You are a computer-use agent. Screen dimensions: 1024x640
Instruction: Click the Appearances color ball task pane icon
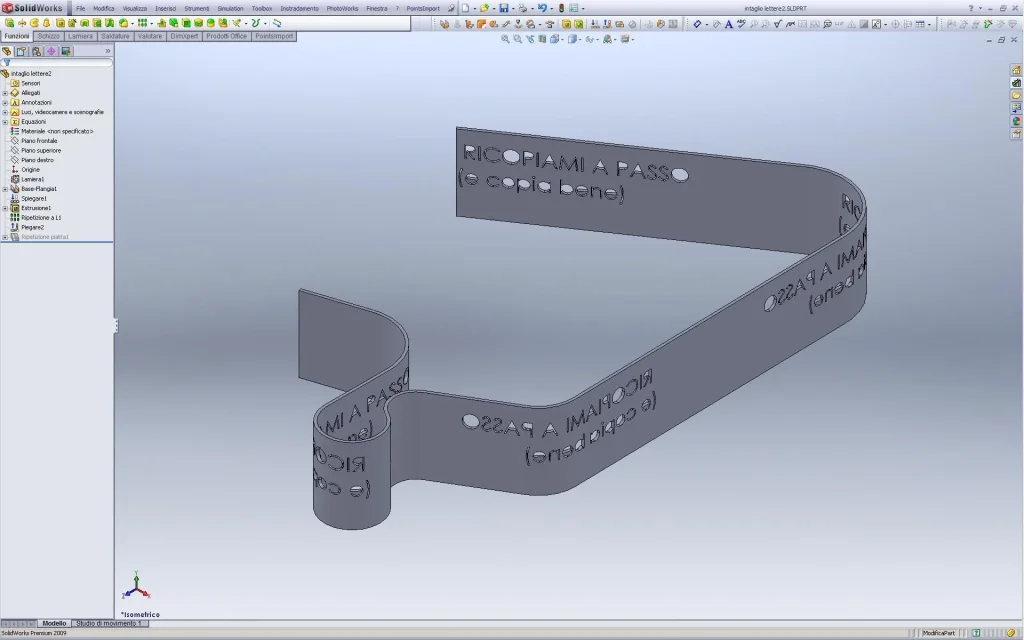1016,121
